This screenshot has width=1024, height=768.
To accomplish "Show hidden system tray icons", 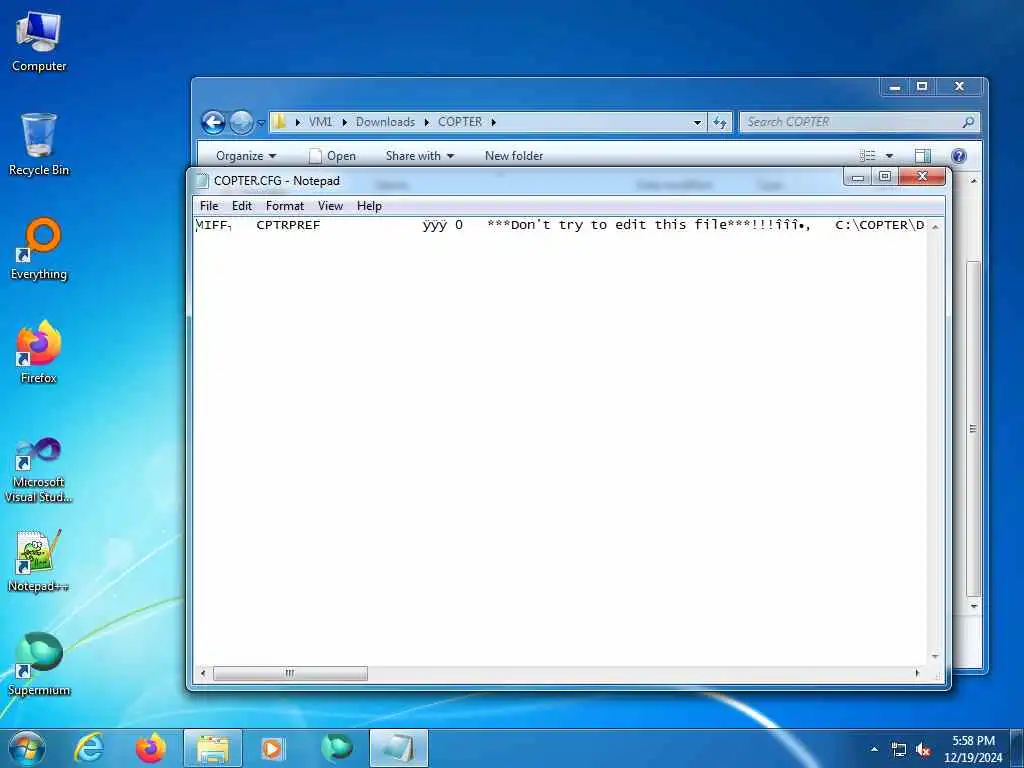I will point(874,749).
